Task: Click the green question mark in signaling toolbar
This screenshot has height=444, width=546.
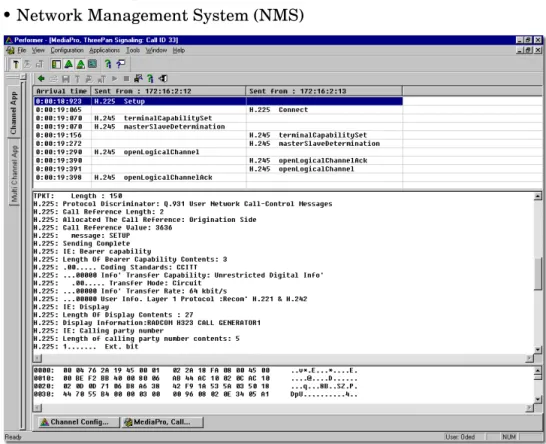Action: point(150,79)
